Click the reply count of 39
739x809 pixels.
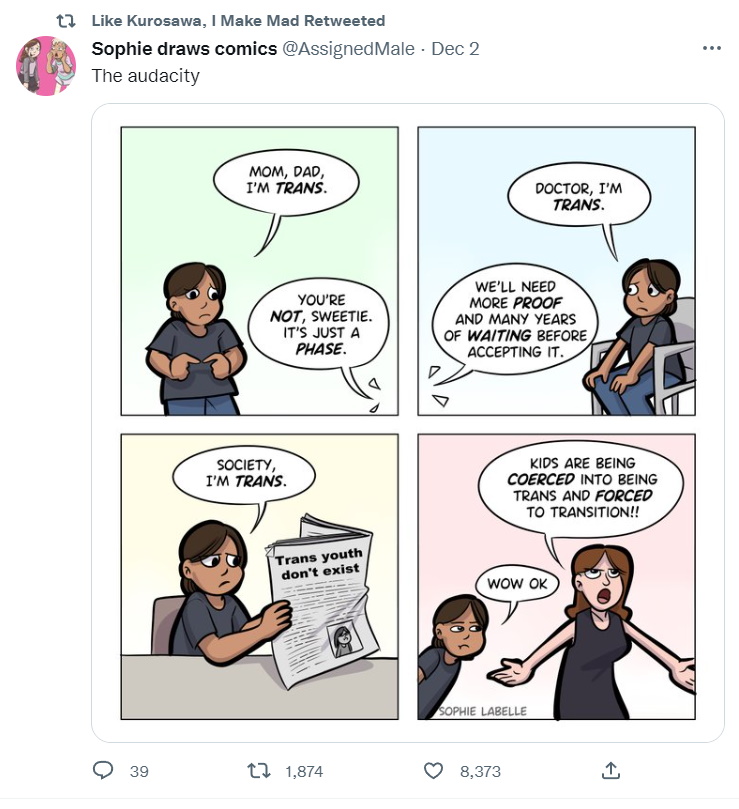140,771
